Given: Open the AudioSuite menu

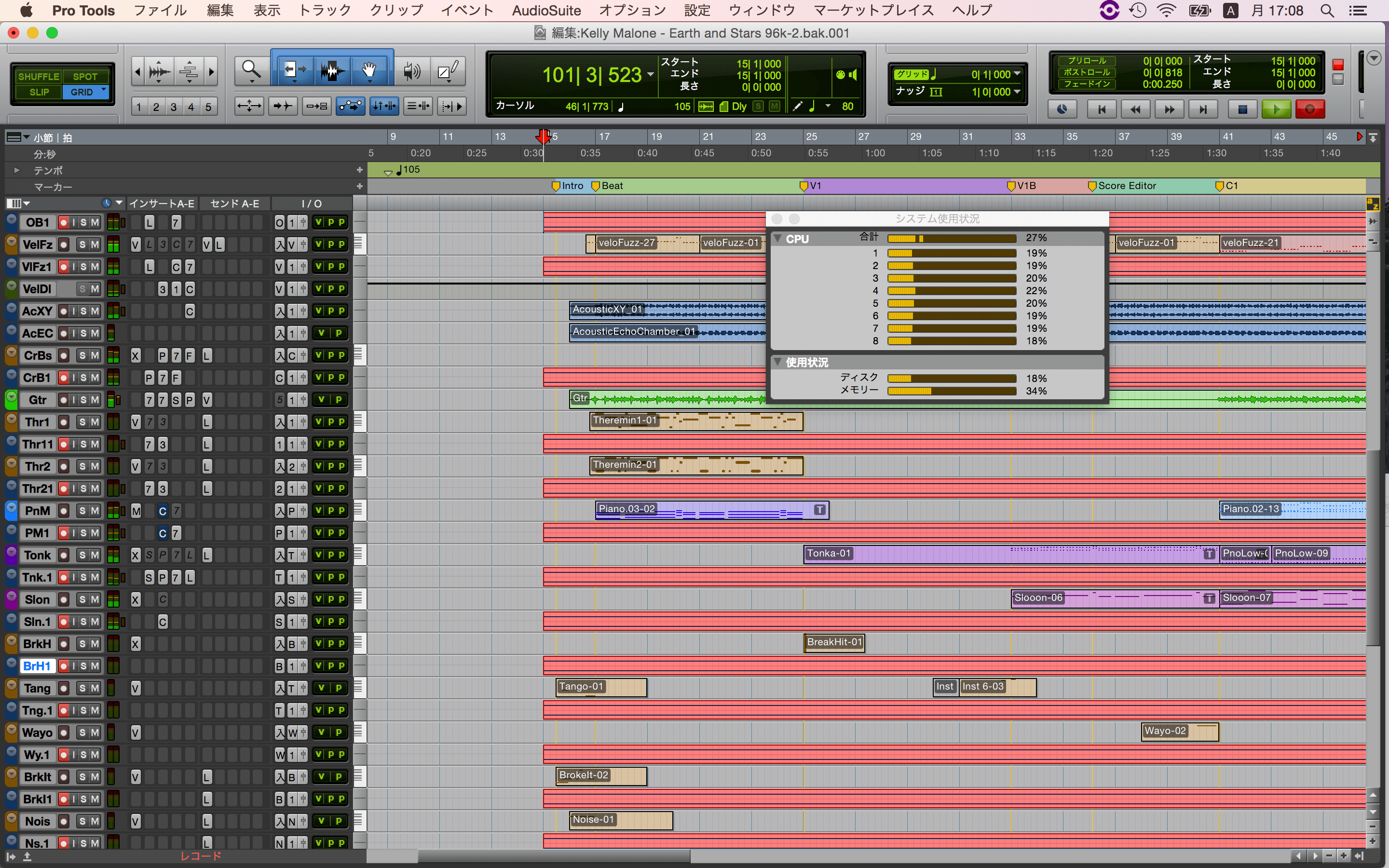Looking at the screenshot, I should (x=546, y=10).
